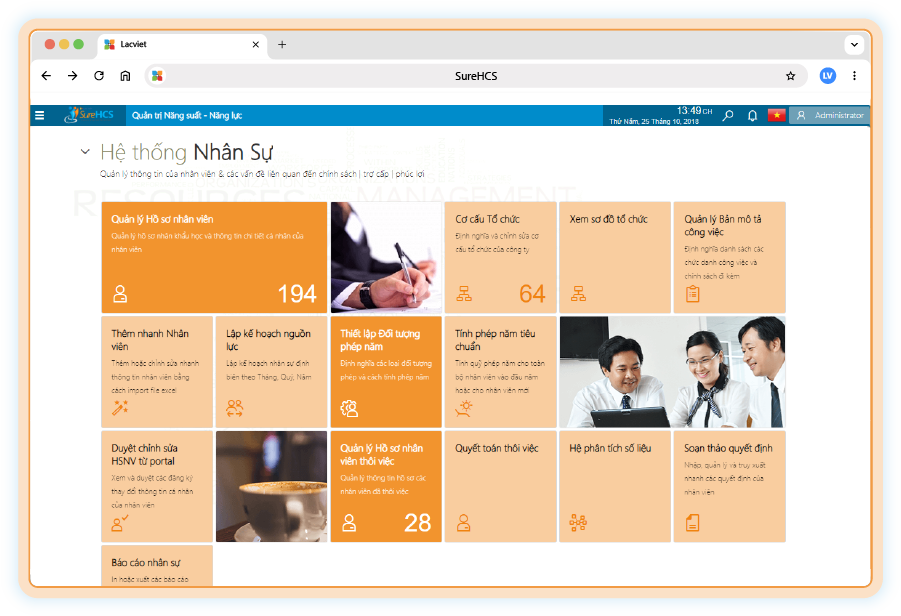Click magic wand icon in Thêm nhanh Nhân viên
This screenshot has height=616, width=901.
(x=120, y=408)
